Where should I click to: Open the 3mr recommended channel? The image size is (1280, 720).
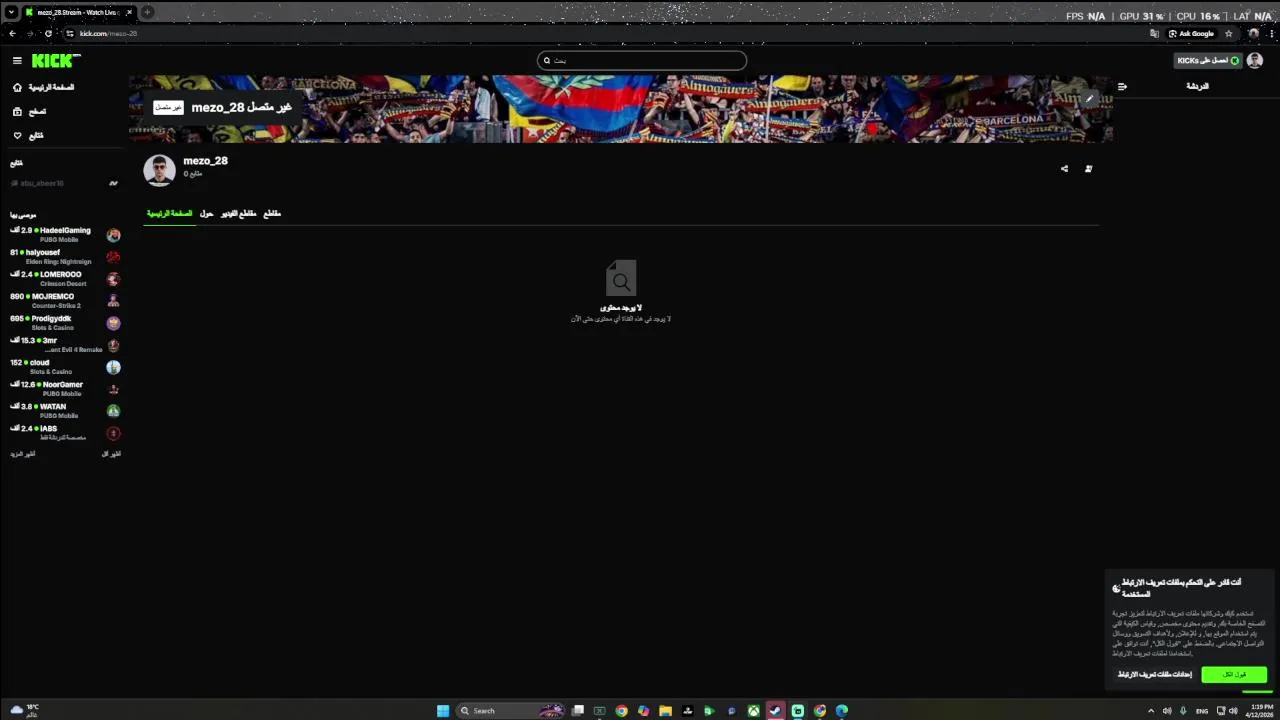pos(65,345)
